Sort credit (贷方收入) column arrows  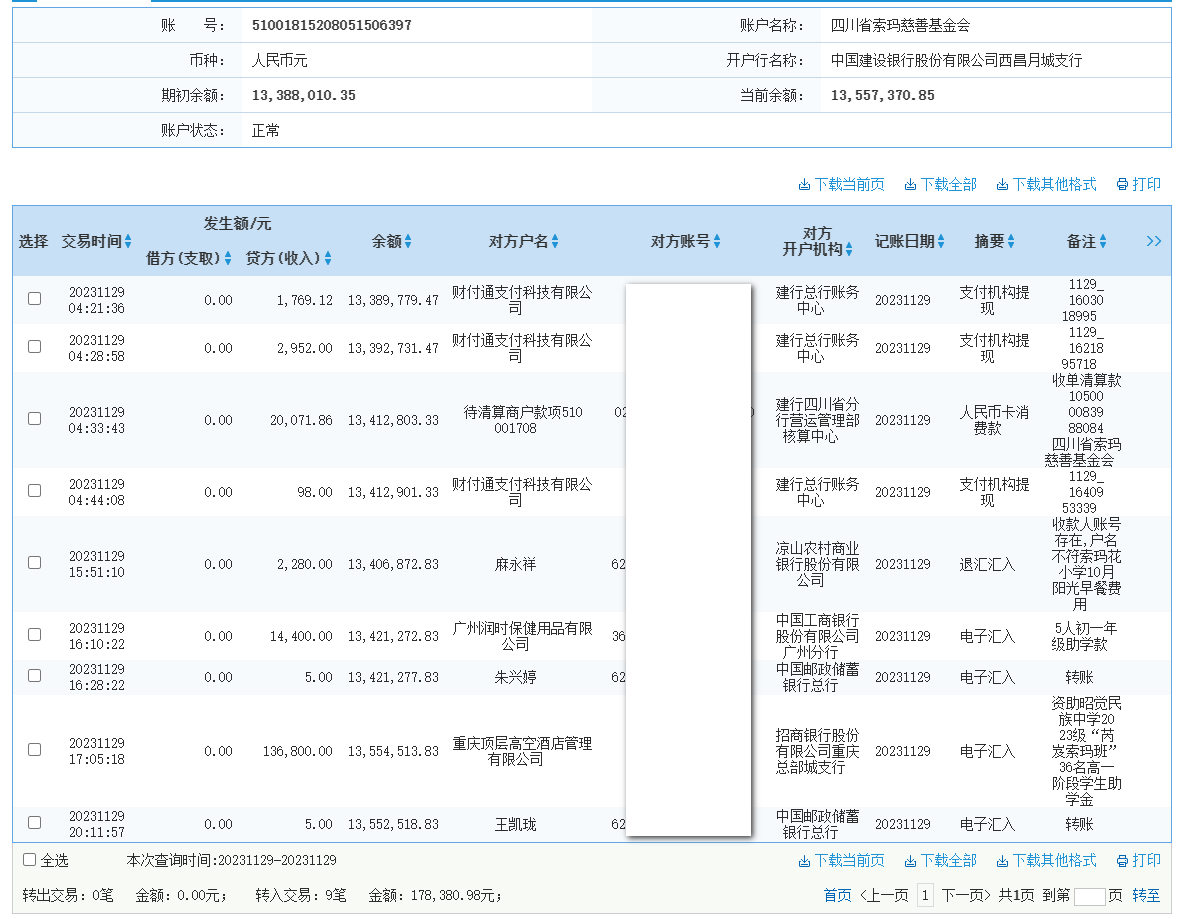328,259
